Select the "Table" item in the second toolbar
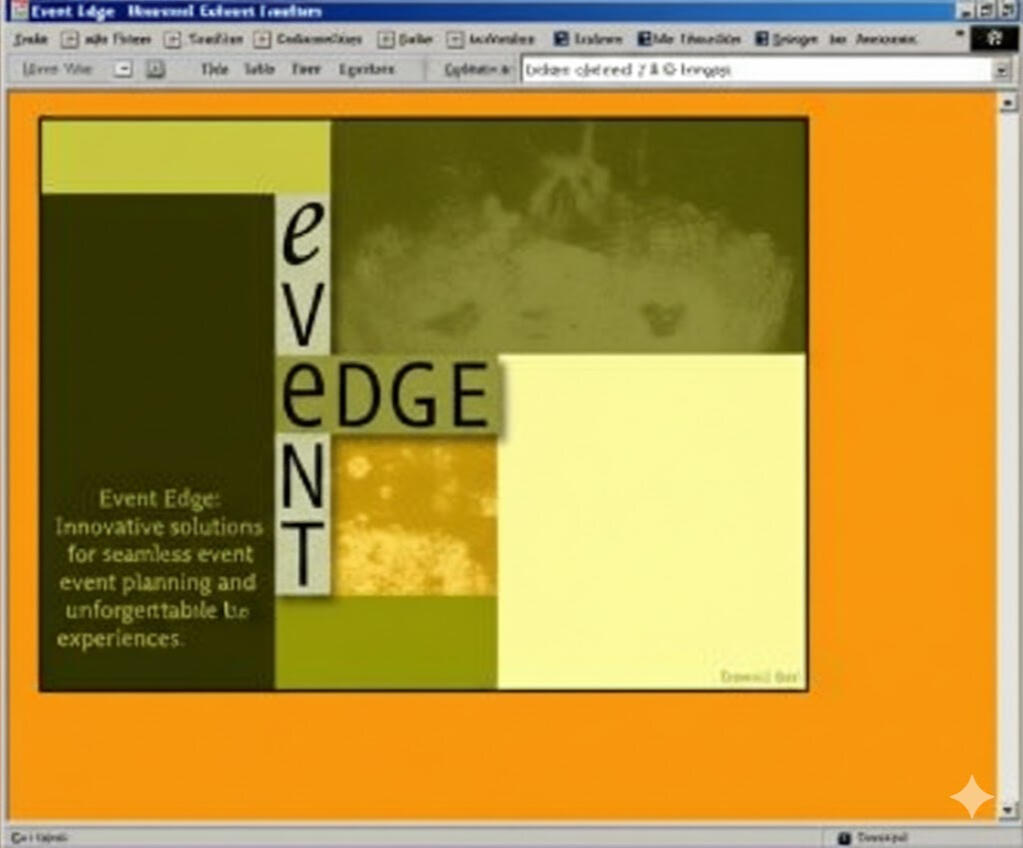1023x848 pixels. coord(259,70)
